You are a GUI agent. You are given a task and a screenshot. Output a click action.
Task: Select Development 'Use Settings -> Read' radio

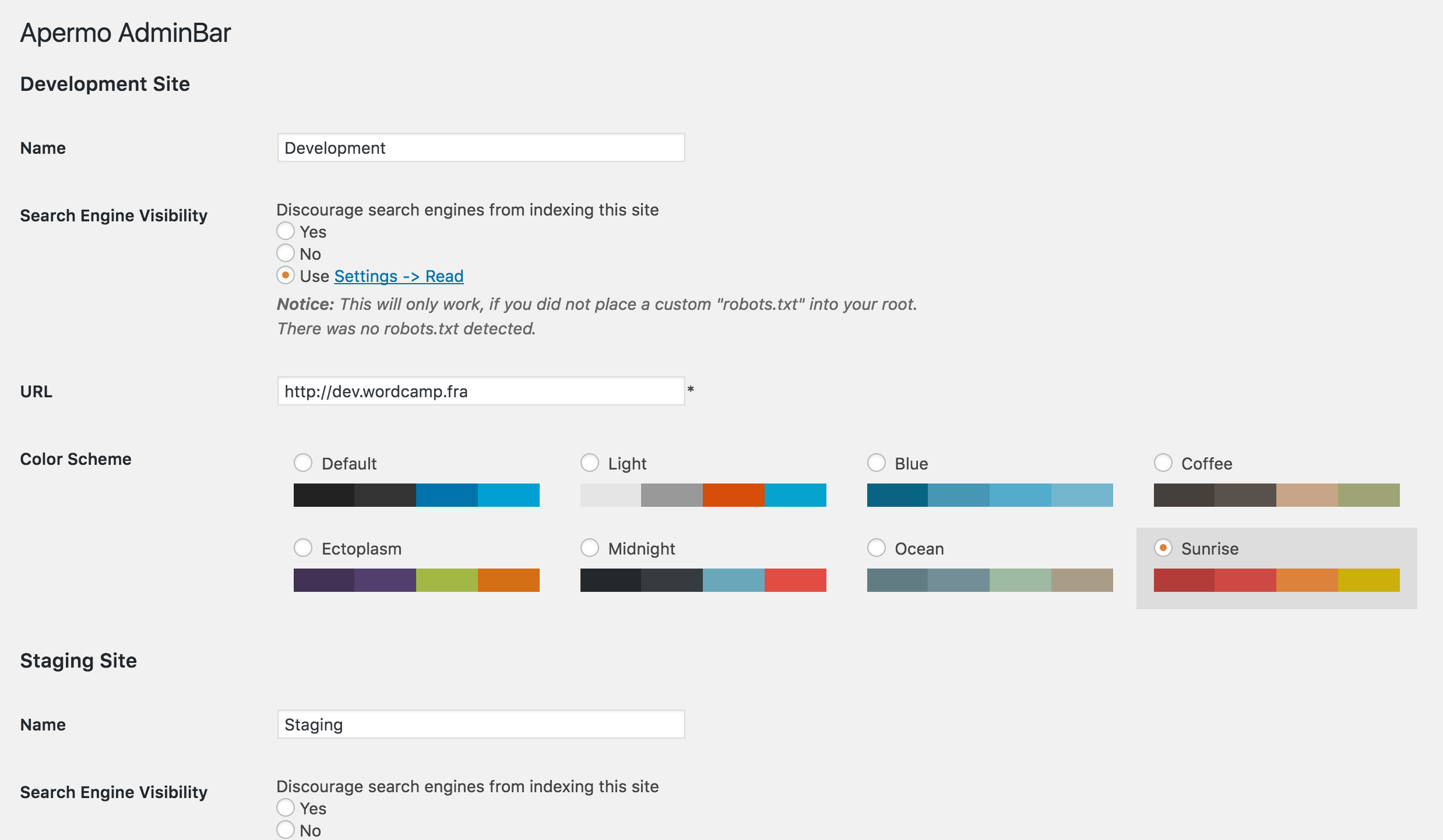point(286,276)
